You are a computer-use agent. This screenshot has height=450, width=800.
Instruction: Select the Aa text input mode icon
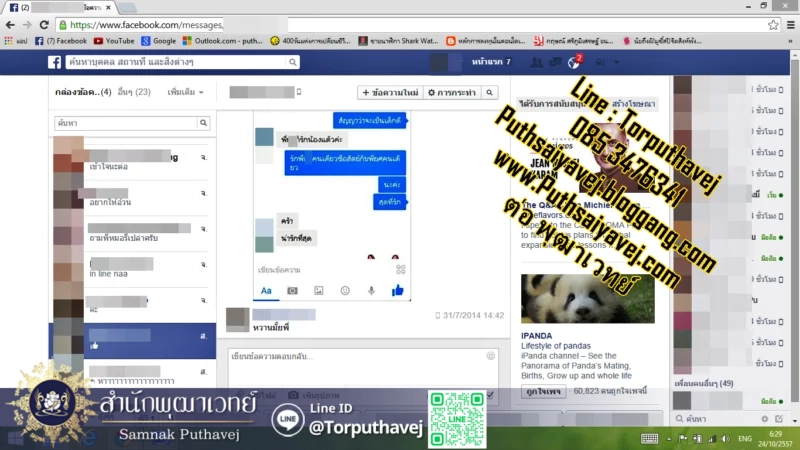267,290
